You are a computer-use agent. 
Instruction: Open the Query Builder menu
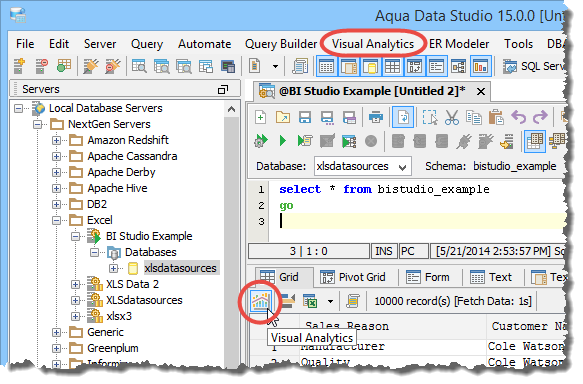pos(281,44)
